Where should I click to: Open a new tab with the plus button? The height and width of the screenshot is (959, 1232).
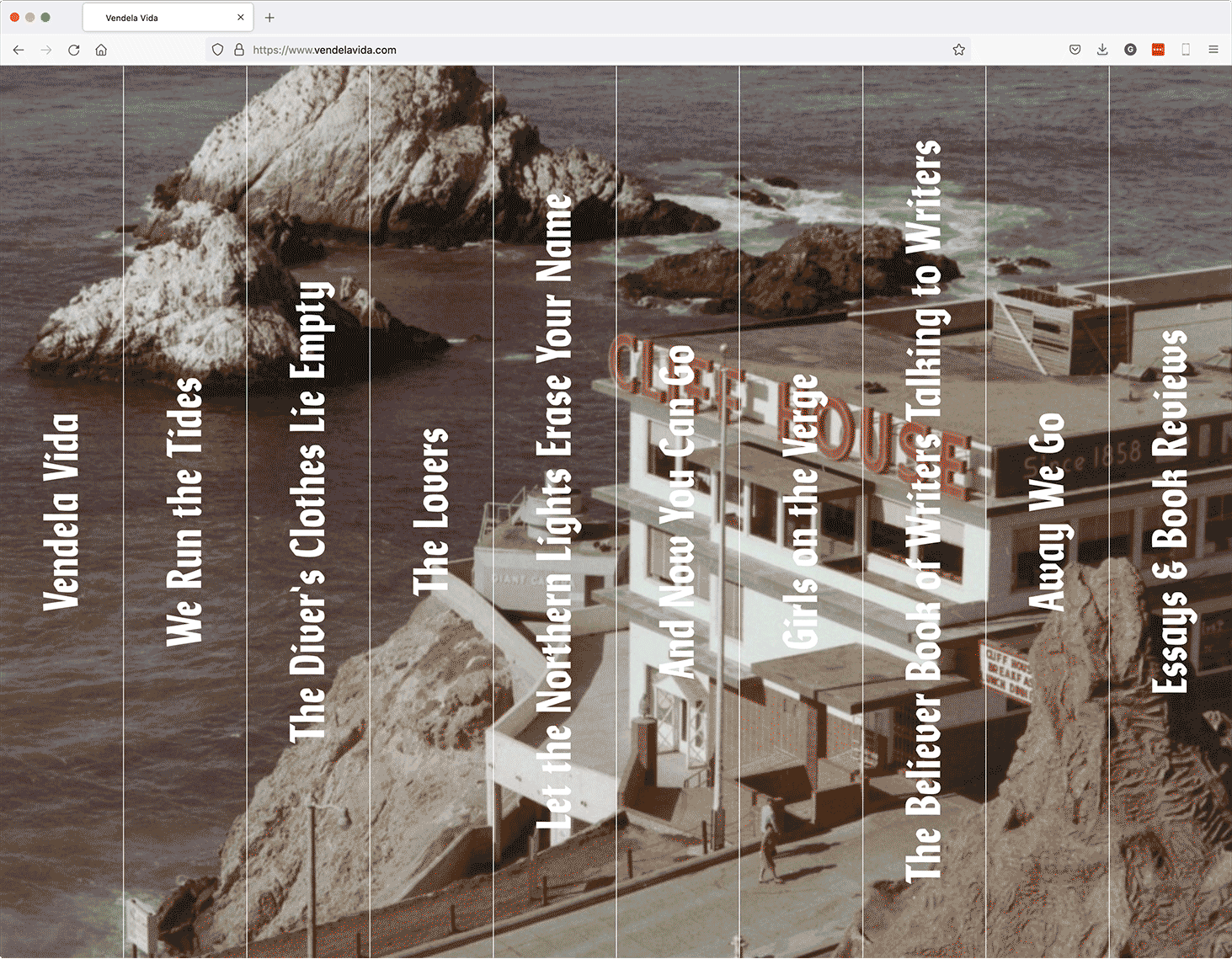coord(269,17)
